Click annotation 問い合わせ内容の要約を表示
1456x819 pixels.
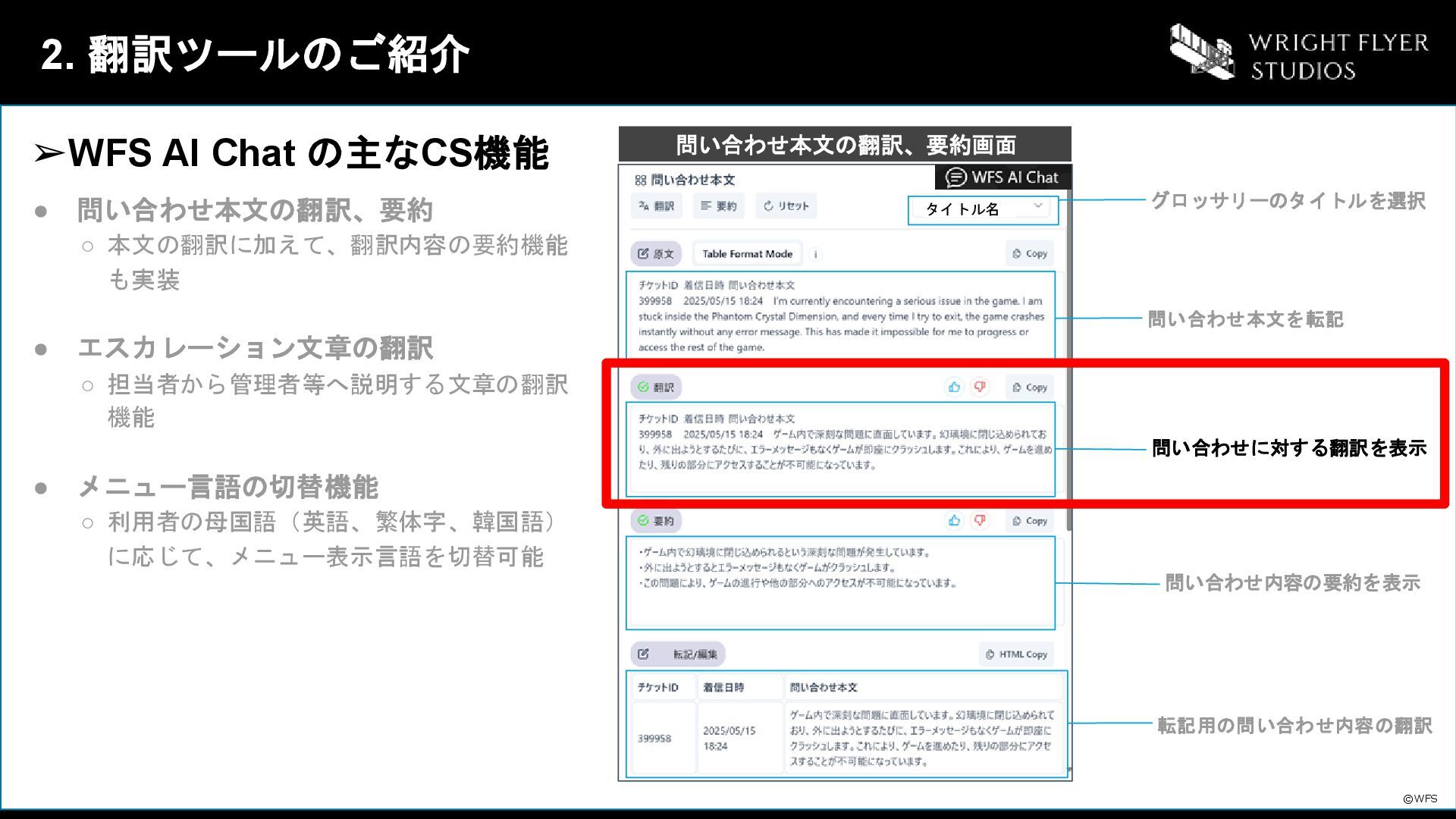click(x=1292, y=583)
